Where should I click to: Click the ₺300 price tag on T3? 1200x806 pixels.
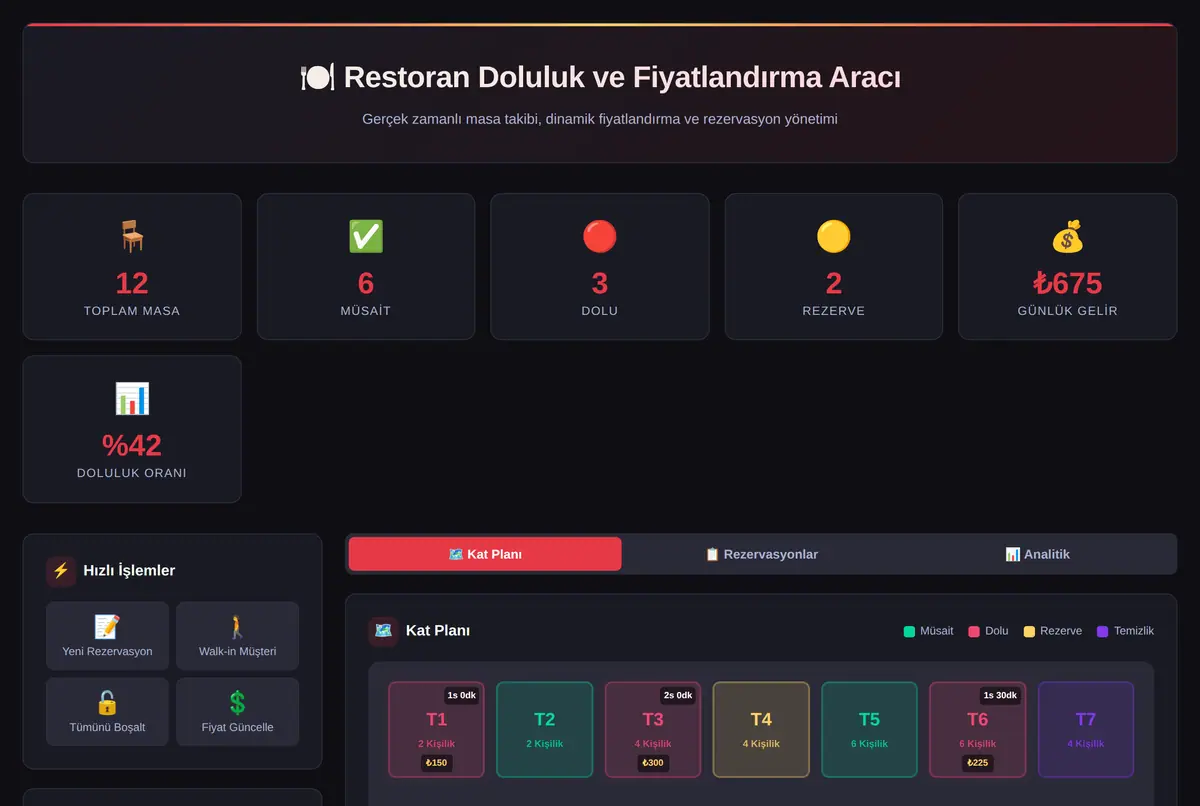click(x=653, y=763)
